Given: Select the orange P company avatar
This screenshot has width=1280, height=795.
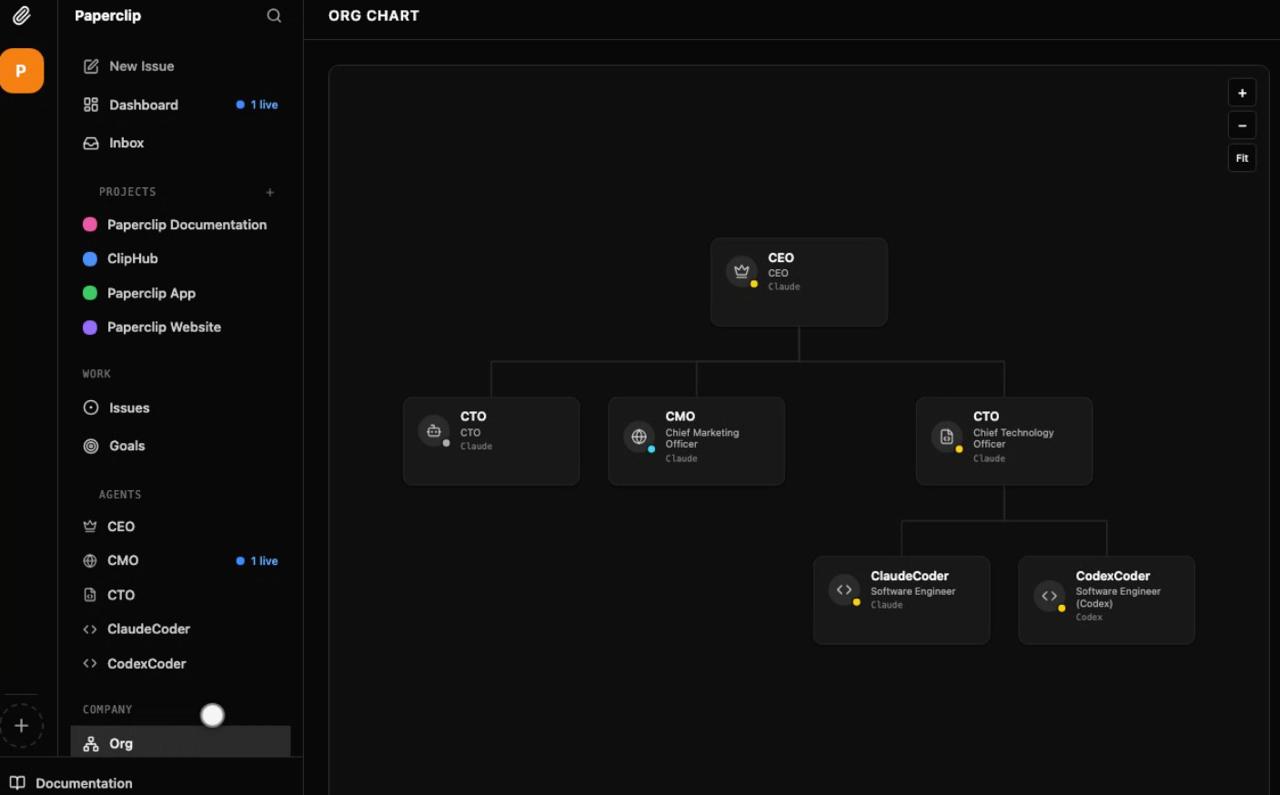Looking at the screenshot, I should coord(21,71).
